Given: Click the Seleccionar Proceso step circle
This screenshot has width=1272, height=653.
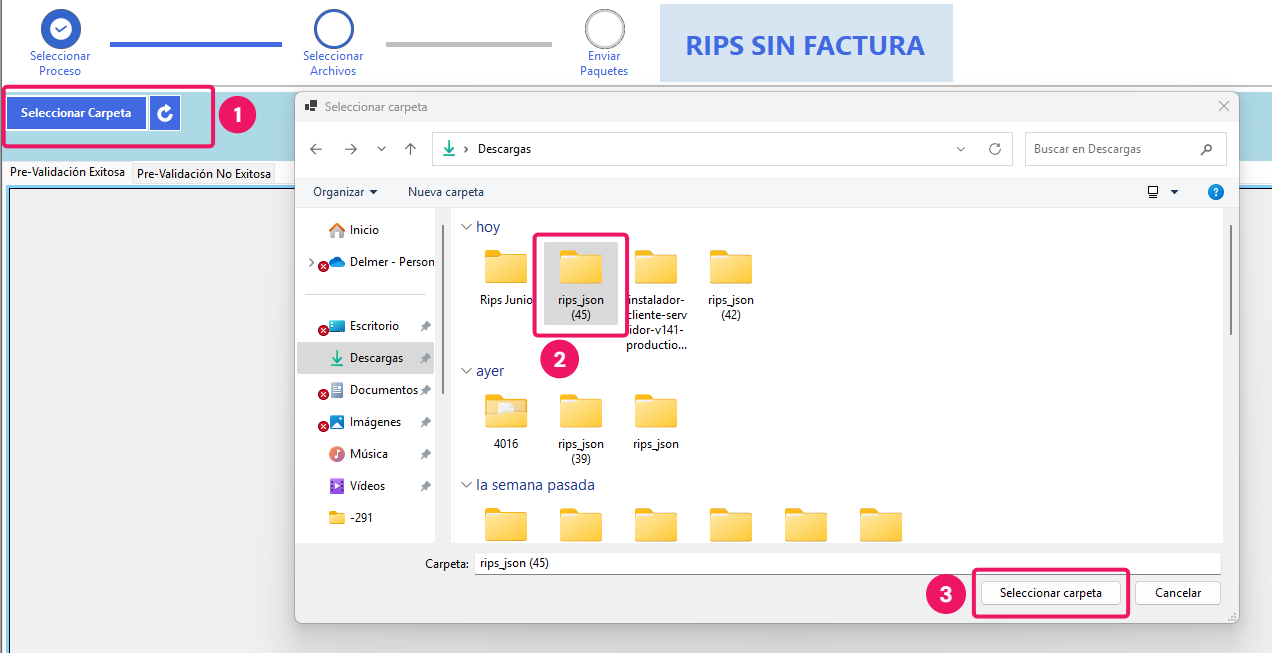Looking at the screenshot, I should 60,29.
